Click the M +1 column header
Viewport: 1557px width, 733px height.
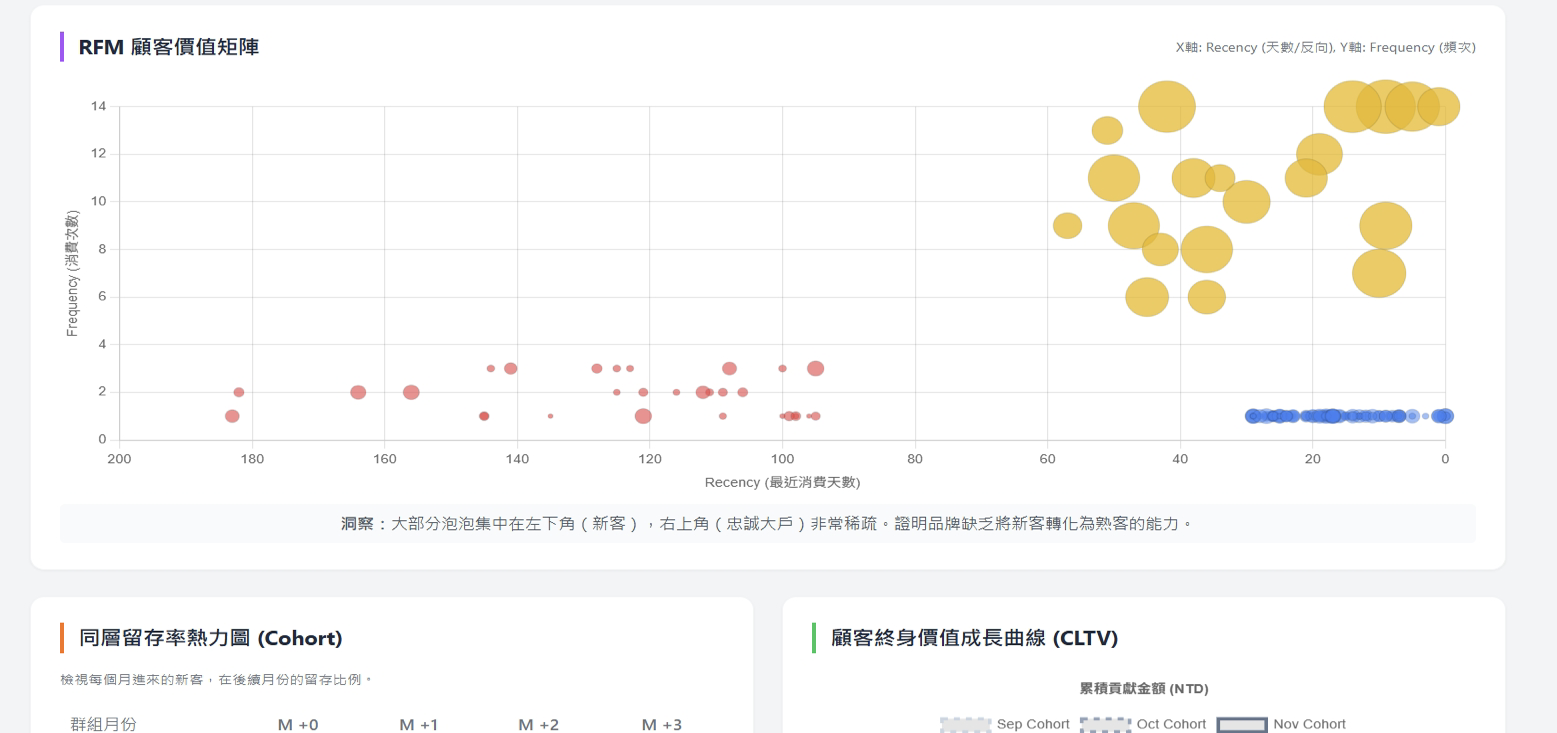pyautogui.click(x=419, y=724)
